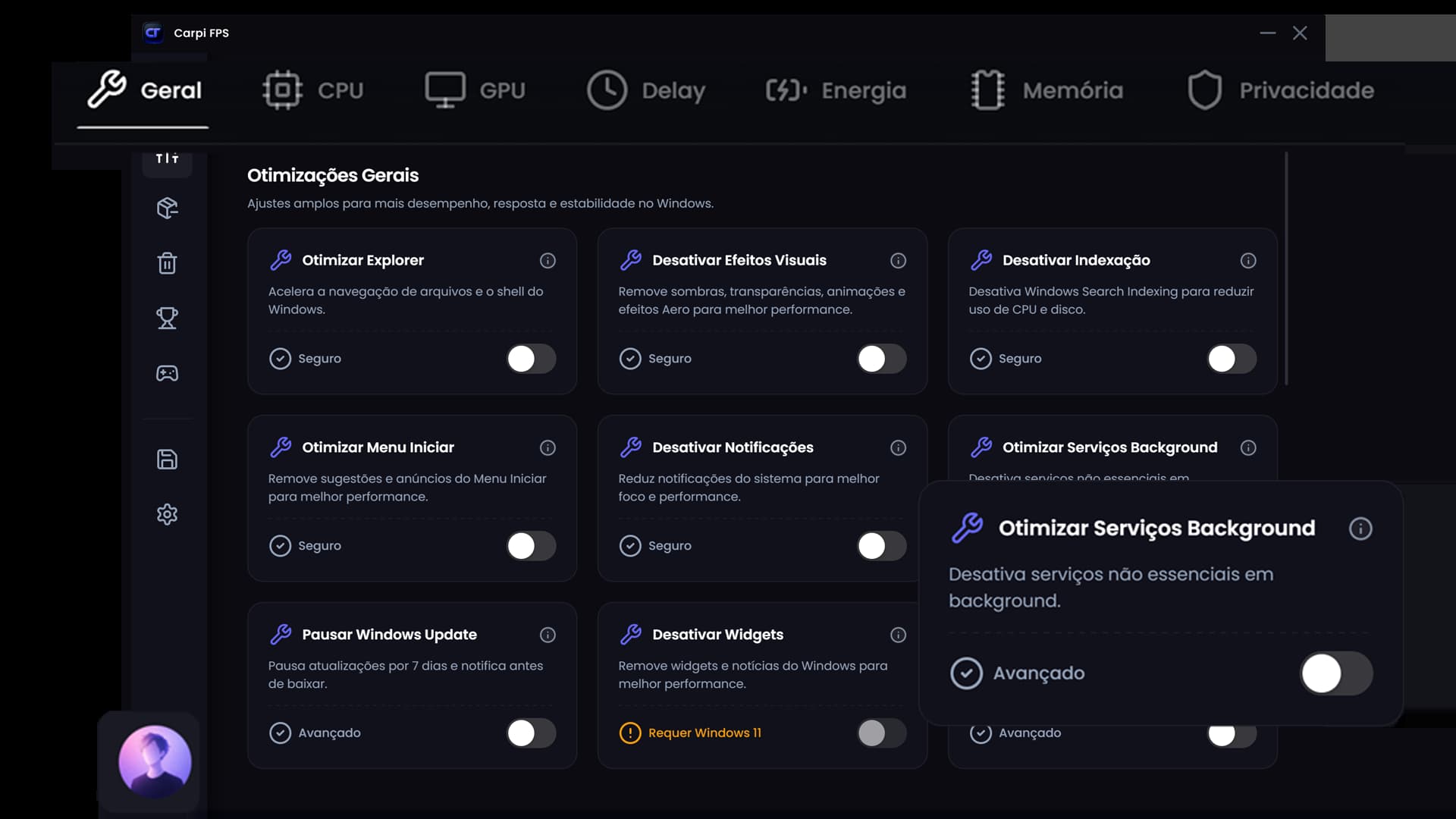
Task: Toggle Pausar Windows Update on
Action: pyautogui.click(x=531, y=733)
